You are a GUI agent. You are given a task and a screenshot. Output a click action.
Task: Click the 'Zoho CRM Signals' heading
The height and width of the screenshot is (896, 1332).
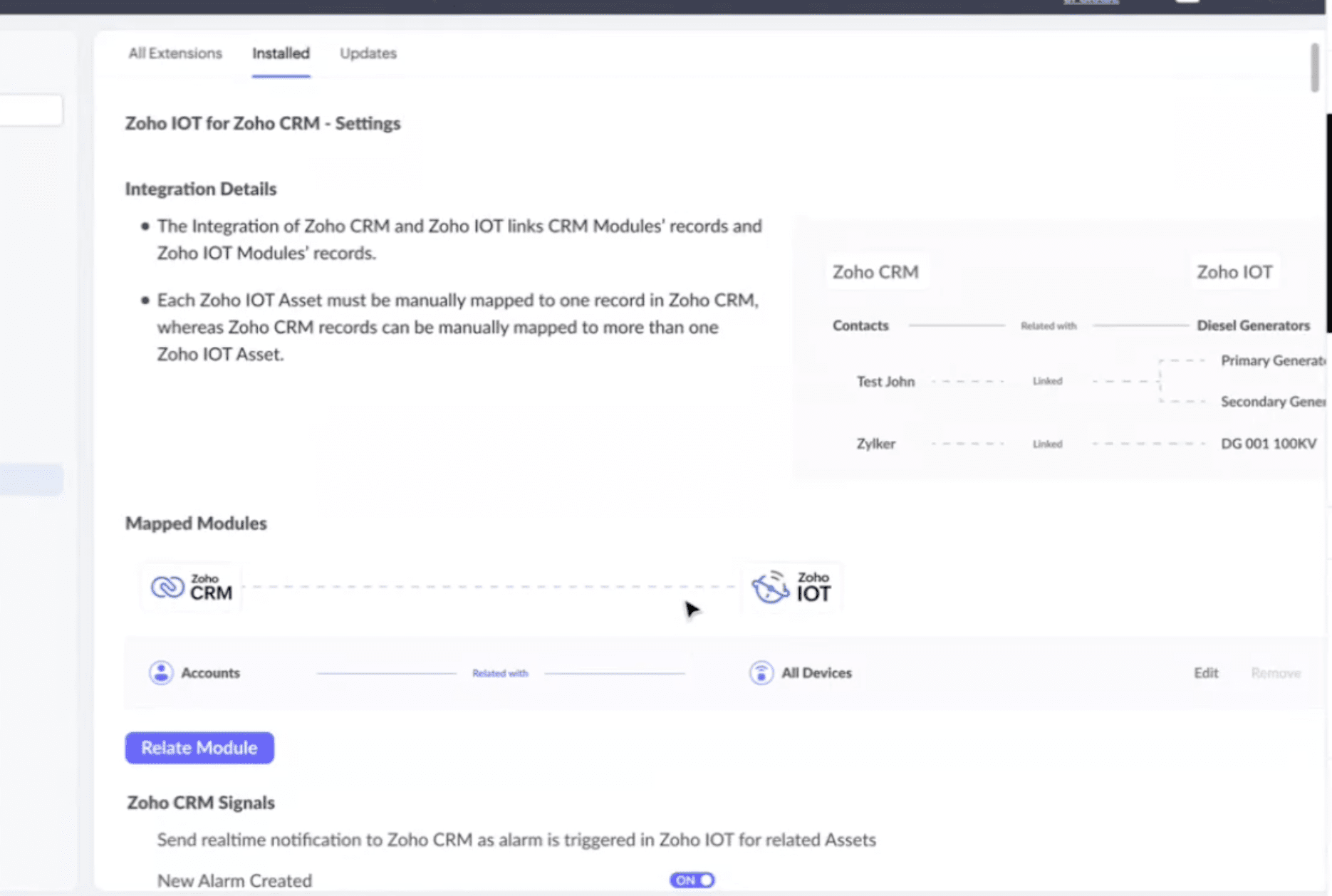tap(201, 803)
